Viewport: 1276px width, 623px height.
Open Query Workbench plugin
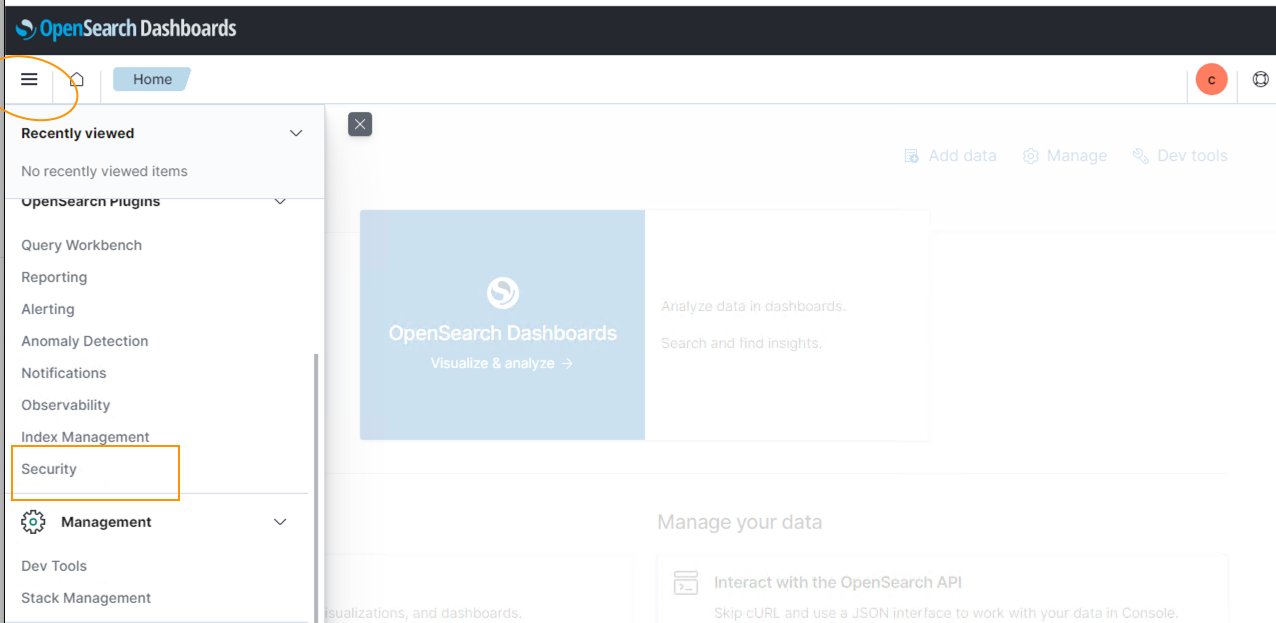[81, 245]
